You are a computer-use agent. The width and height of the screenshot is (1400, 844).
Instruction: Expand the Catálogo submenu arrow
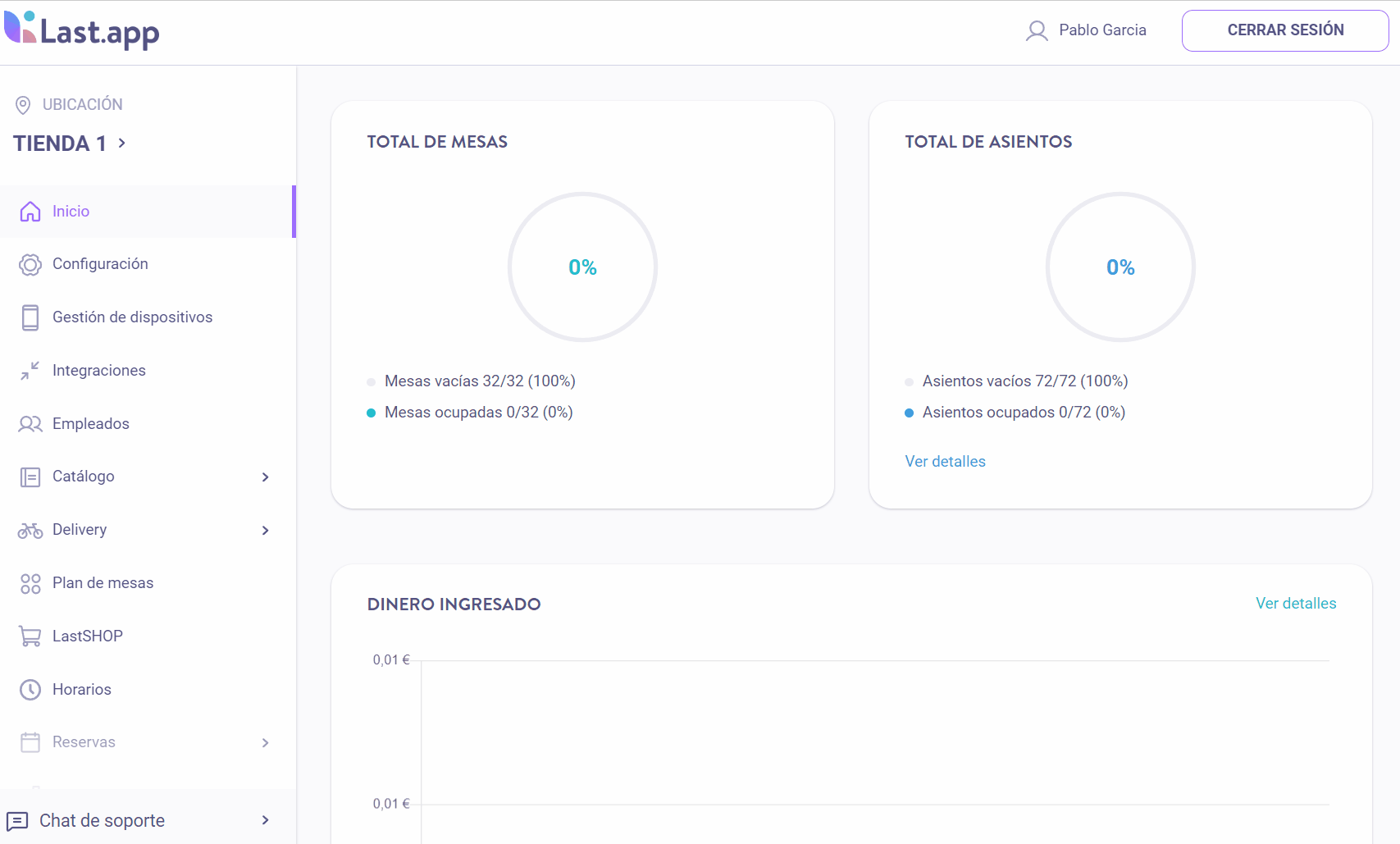tap(265, 477)
